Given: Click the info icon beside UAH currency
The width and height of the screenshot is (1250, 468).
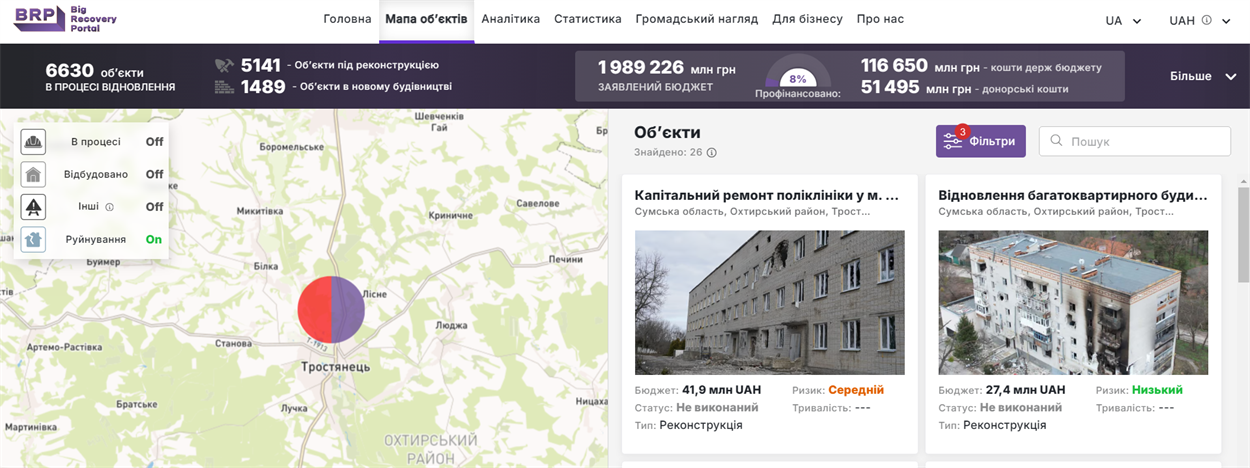Looking at the screenshot, I should tap(1206, 20).
